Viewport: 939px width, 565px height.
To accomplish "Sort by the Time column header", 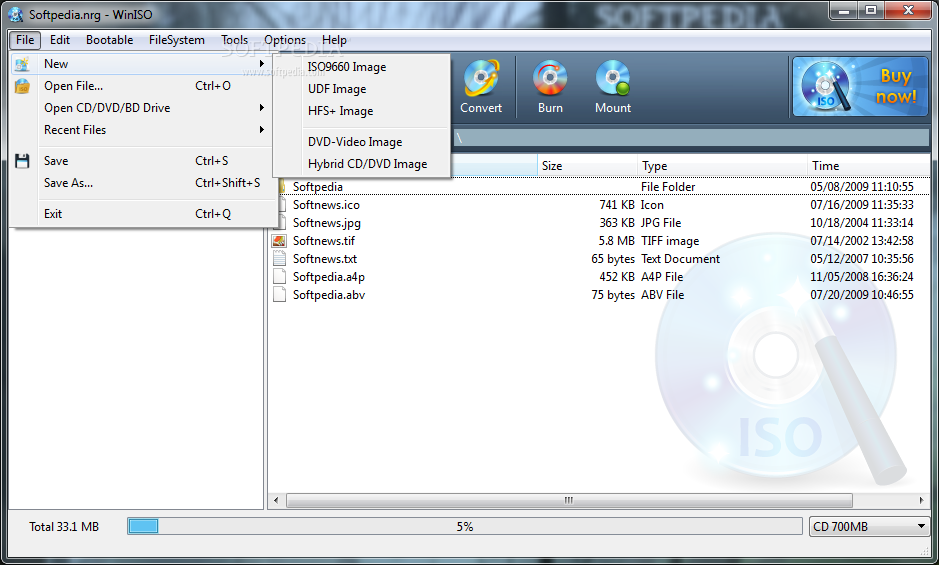I will 869,166.
